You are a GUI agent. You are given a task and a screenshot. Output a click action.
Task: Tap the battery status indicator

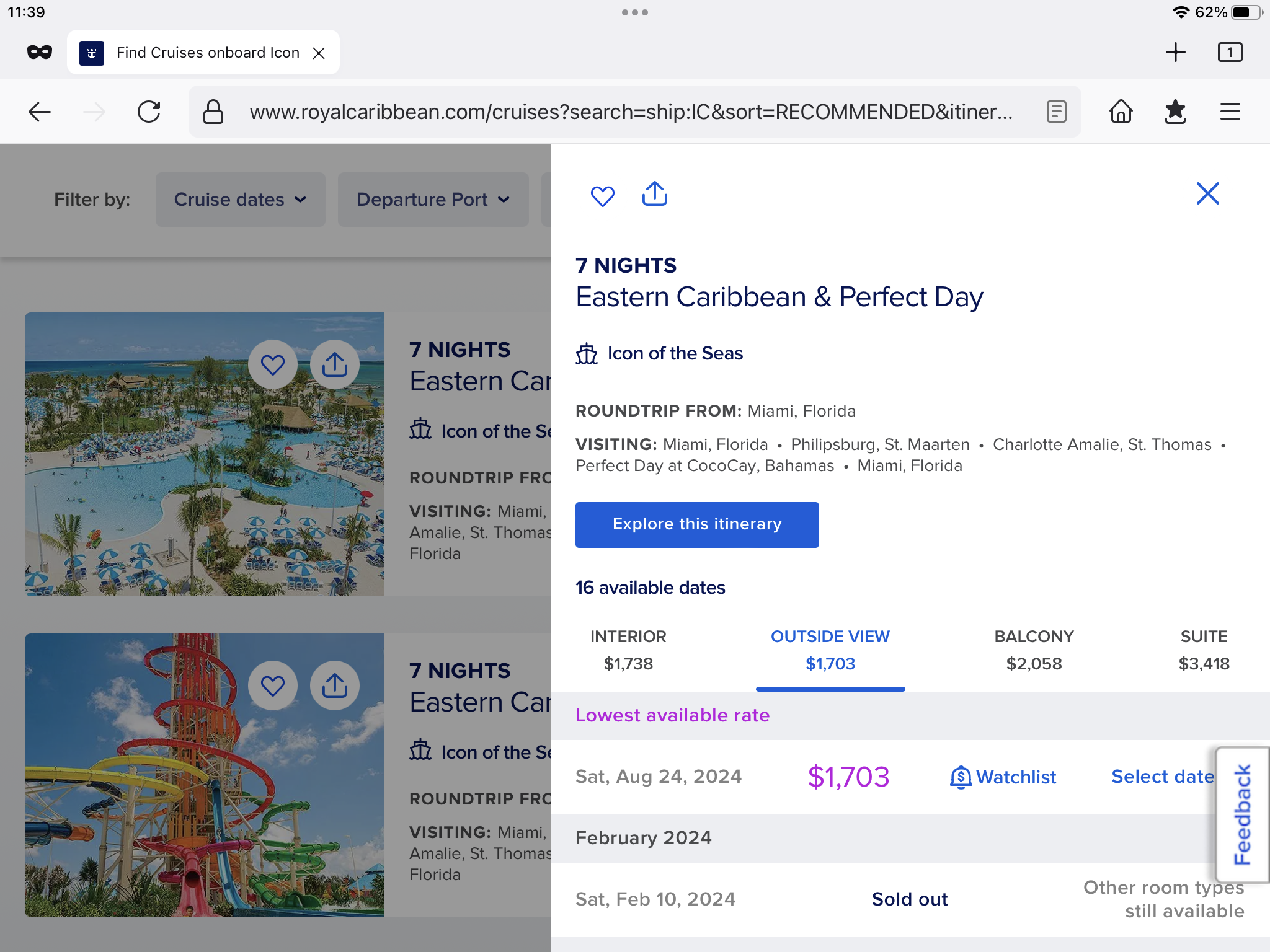point(1246,12)
